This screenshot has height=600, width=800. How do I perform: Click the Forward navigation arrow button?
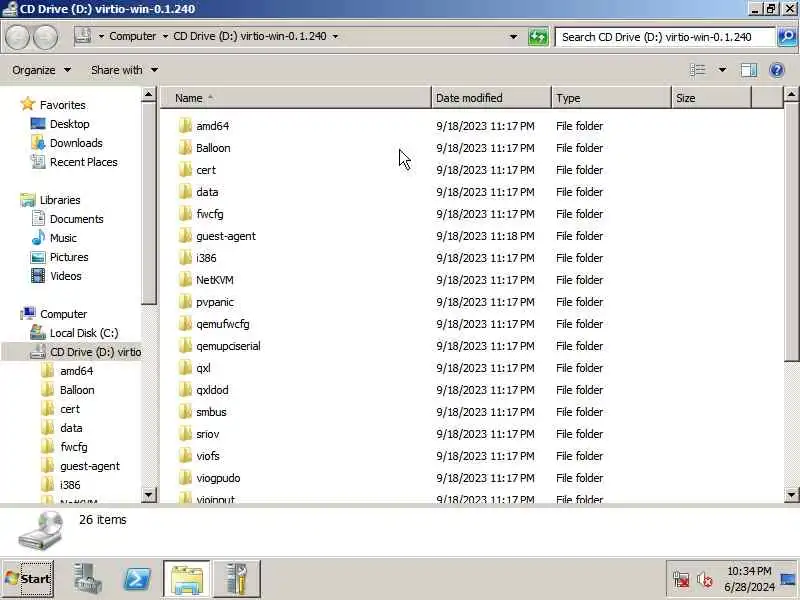coord(46,37)
